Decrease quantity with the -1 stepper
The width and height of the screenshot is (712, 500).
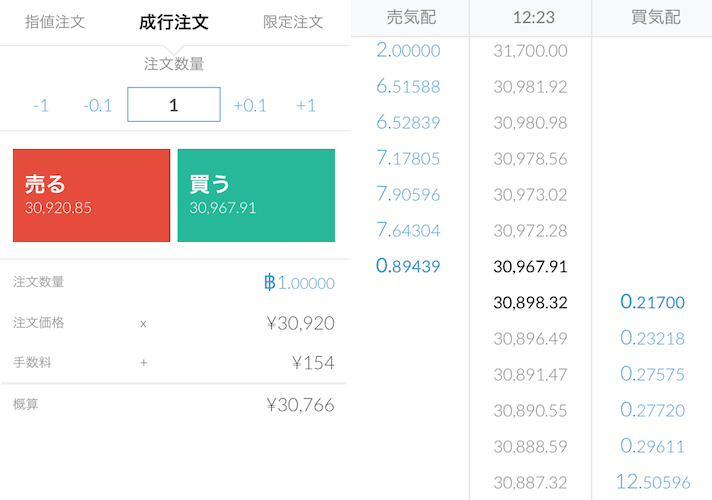[41, 105]
